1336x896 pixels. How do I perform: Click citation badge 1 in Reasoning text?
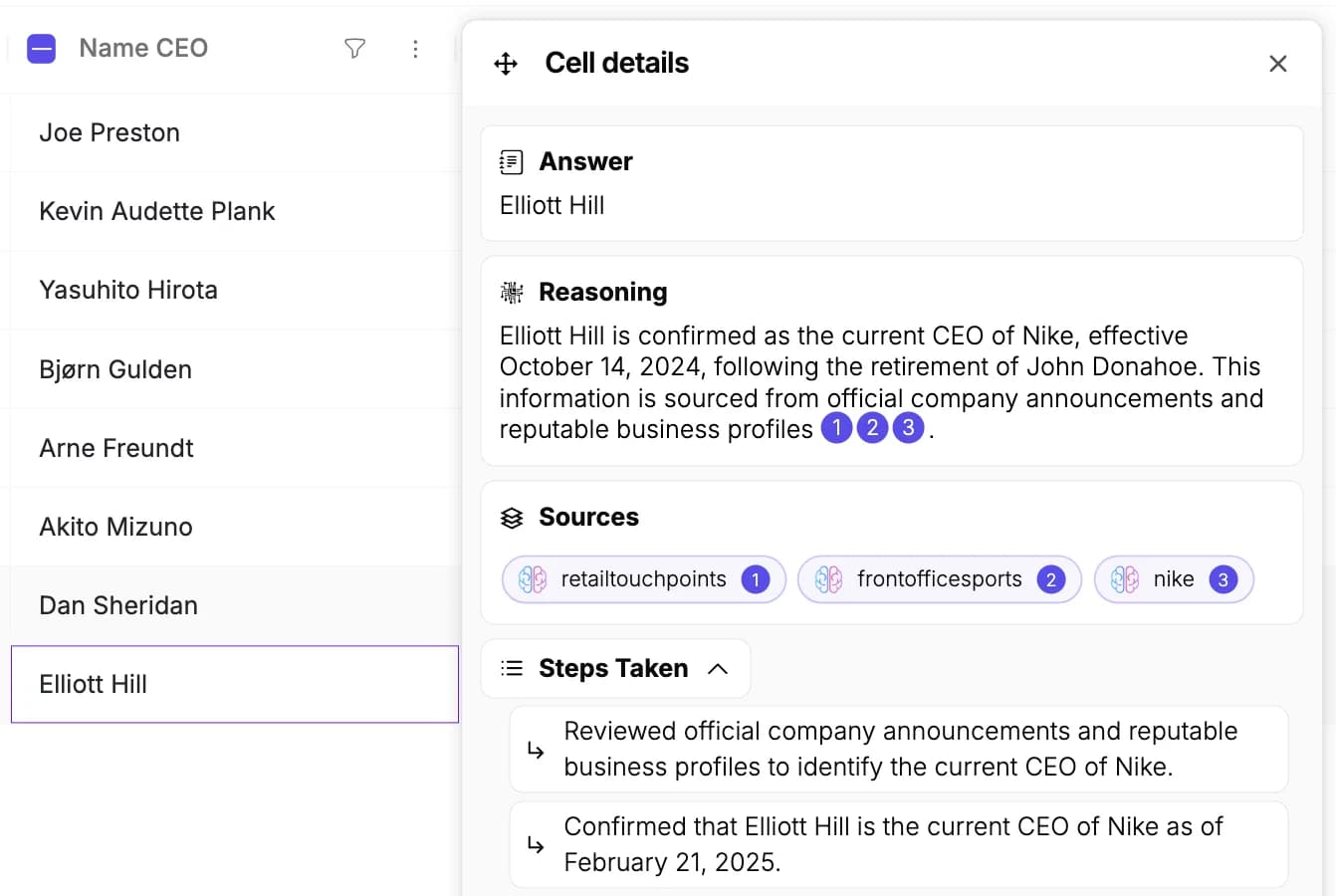point(836,428)
